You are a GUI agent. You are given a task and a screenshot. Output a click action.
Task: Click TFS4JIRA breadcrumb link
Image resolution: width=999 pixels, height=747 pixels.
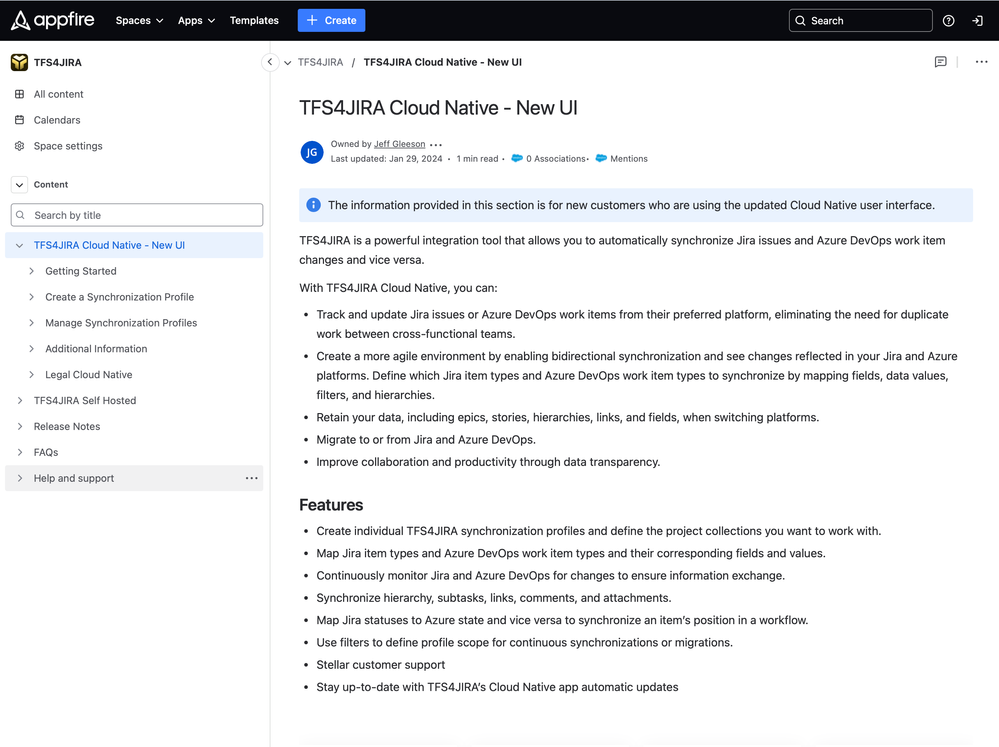point(320,62)
